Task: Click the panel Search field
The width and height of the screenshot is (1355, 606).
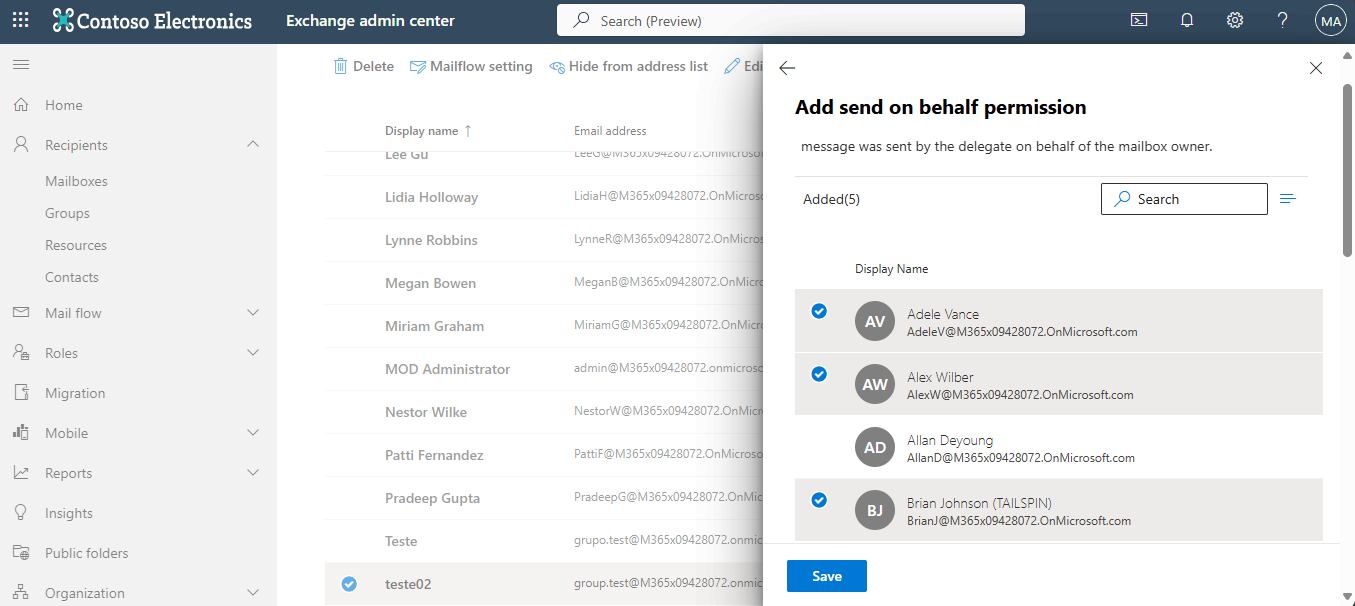Action: tap(1184, 199)
